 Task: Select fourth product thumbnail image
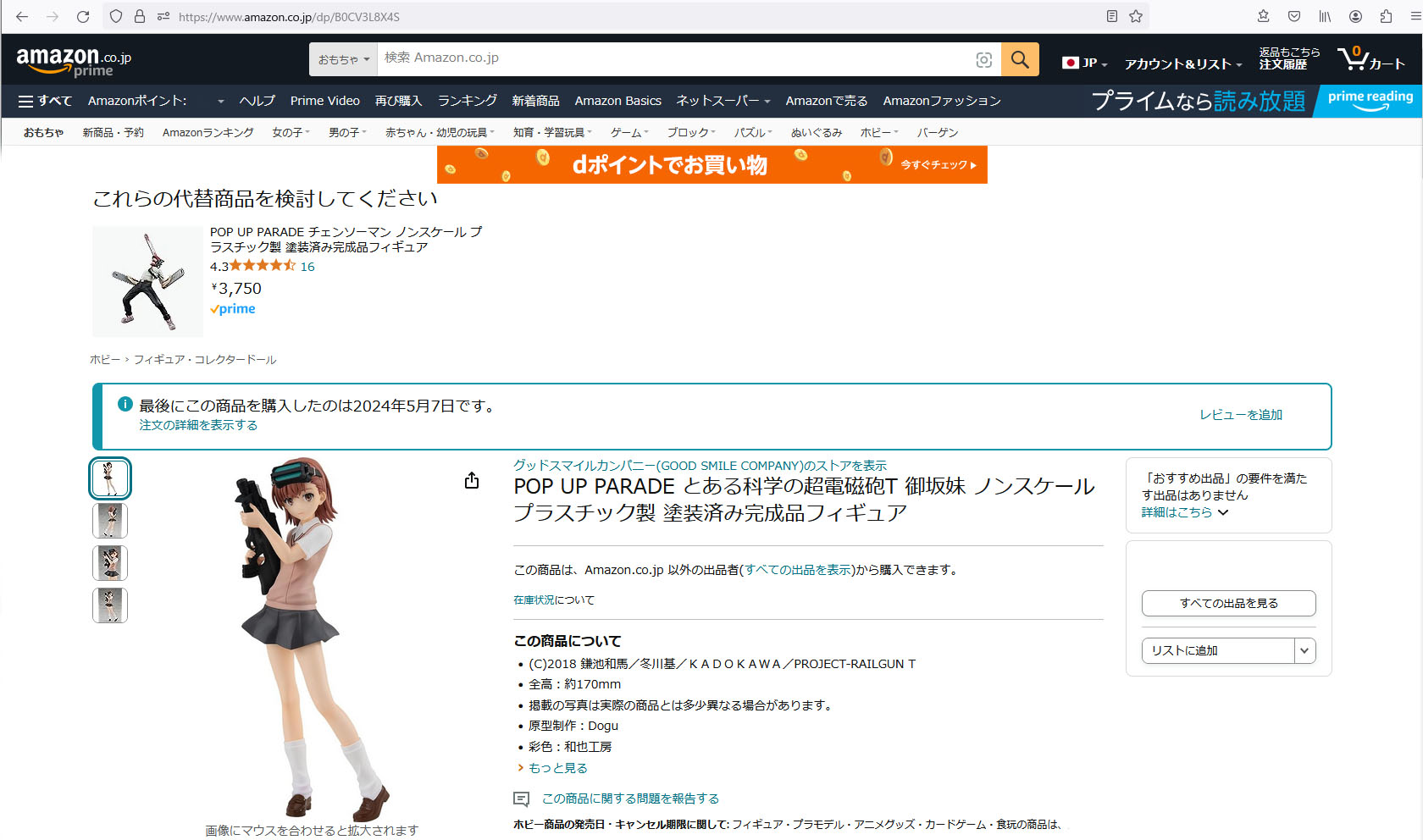point(110,605)
